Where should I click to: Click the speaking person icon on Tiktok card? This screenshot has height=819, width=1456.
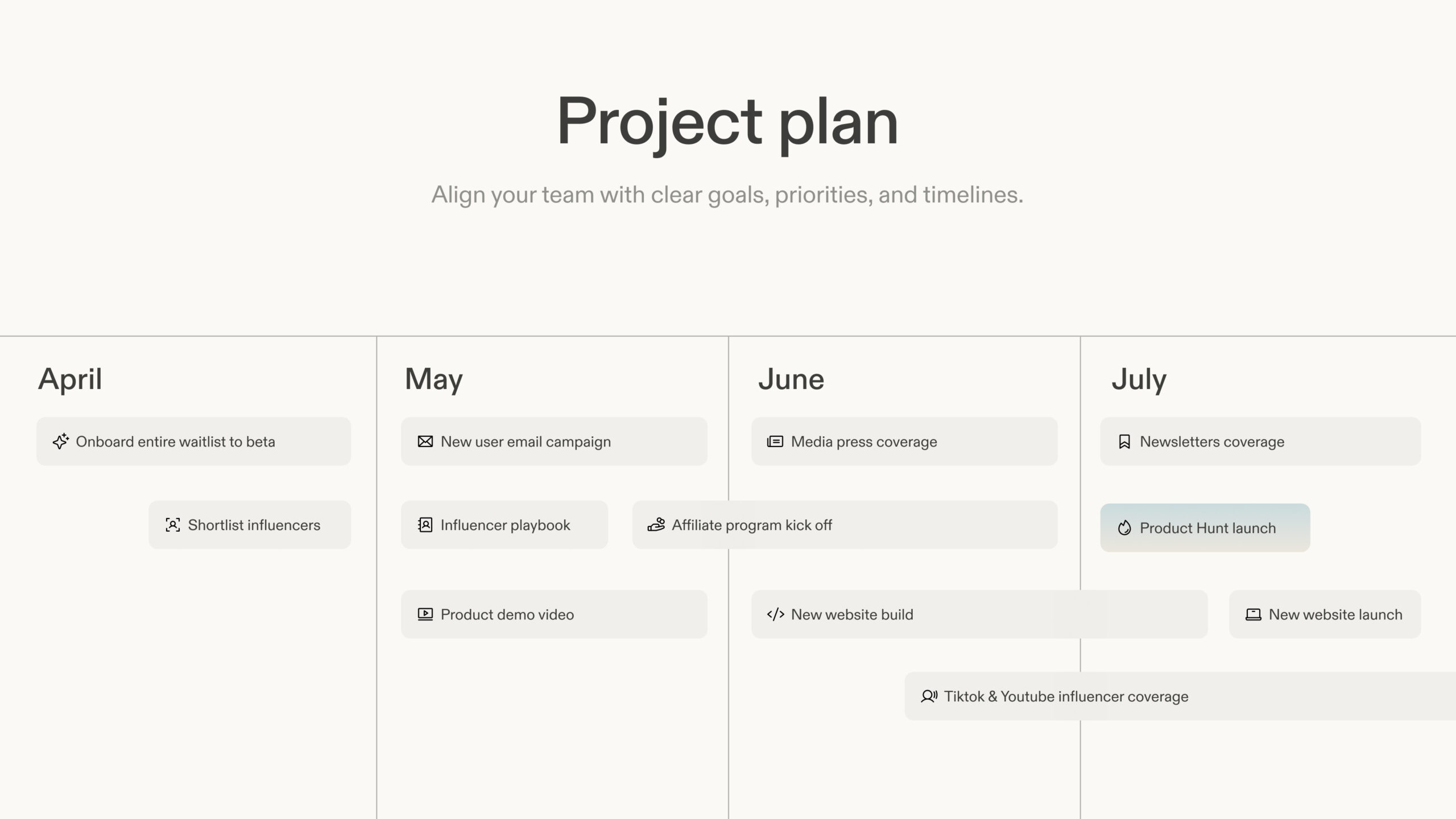pyautogui.click(x=928, y=696)
